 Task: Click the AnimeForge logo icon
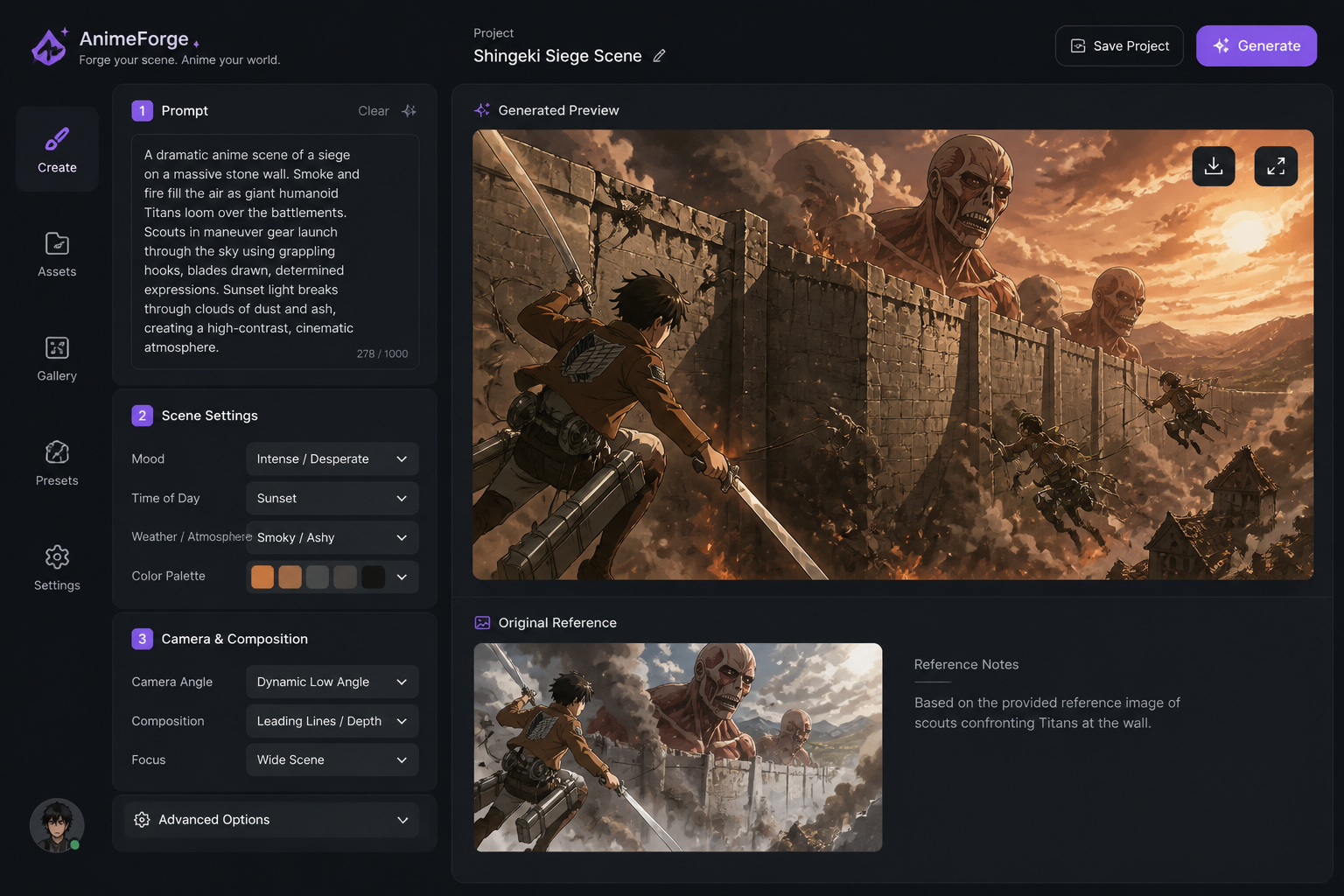click(50, 46)
